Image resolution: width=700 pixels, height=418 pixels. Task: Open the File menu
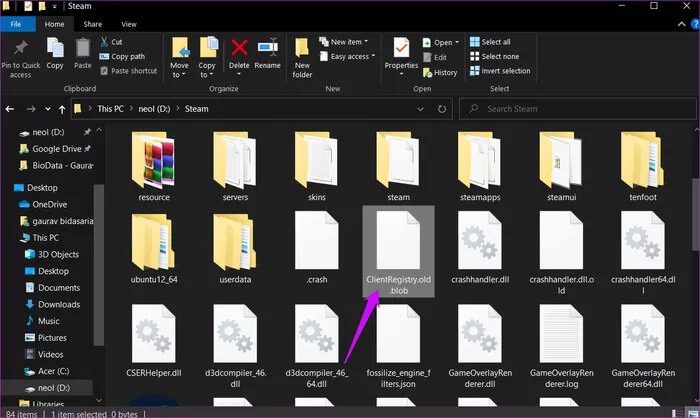pos(16,24)
